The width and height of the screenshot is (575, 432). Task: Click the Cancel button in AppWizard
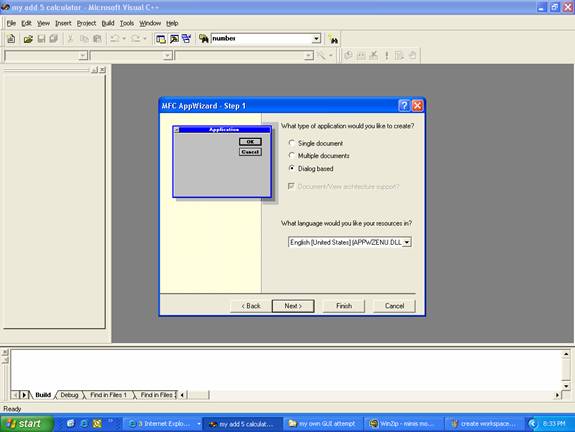pyautogui.click(x=394, y=306)
